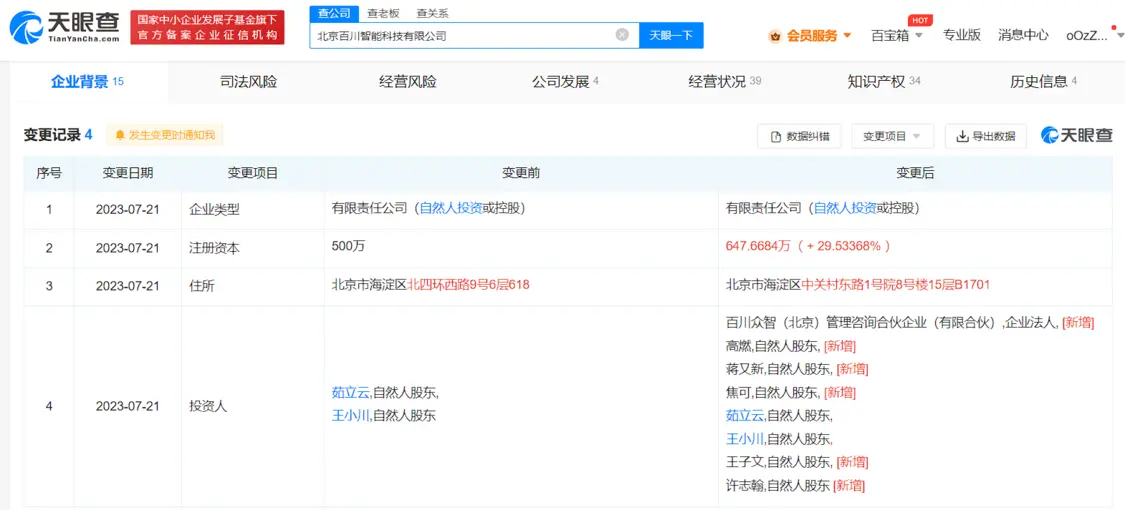1125x510 pixels.
Task: Clear the search box with the X icon
Action: click(x=622, y=34)
